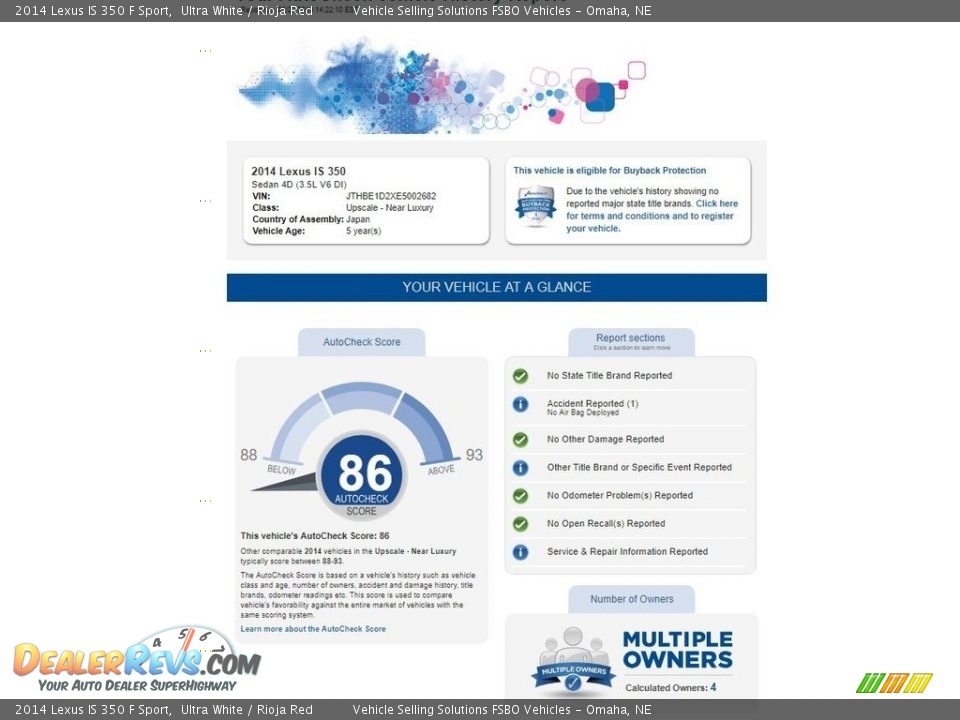
Task: Click the 'MULTIPLE OWNERS' heading text
Action: click(x=678, y=650)
